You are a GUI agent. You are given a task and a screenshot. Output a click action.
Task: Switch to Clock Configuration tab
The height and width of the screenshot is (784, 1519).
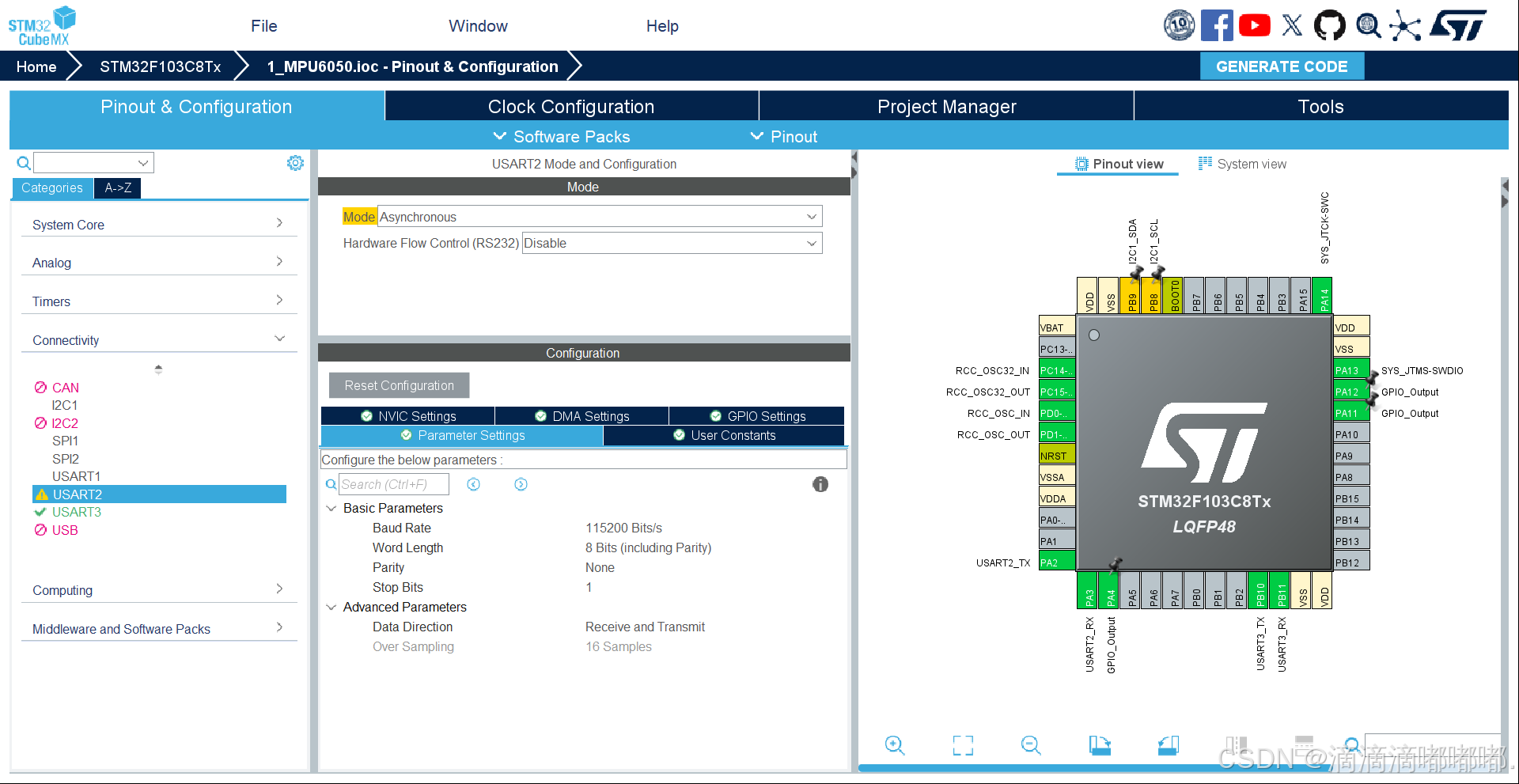pos(571,106)
